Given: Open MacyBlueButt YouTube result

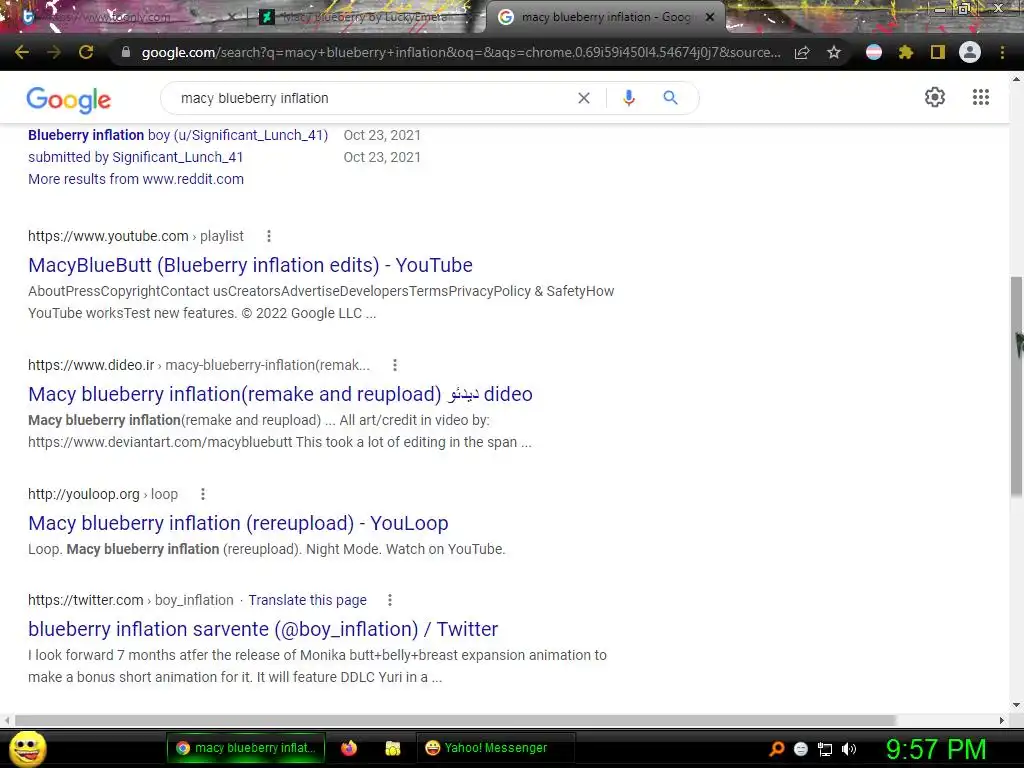Looking at the screenshot, I should coord(250,265).
